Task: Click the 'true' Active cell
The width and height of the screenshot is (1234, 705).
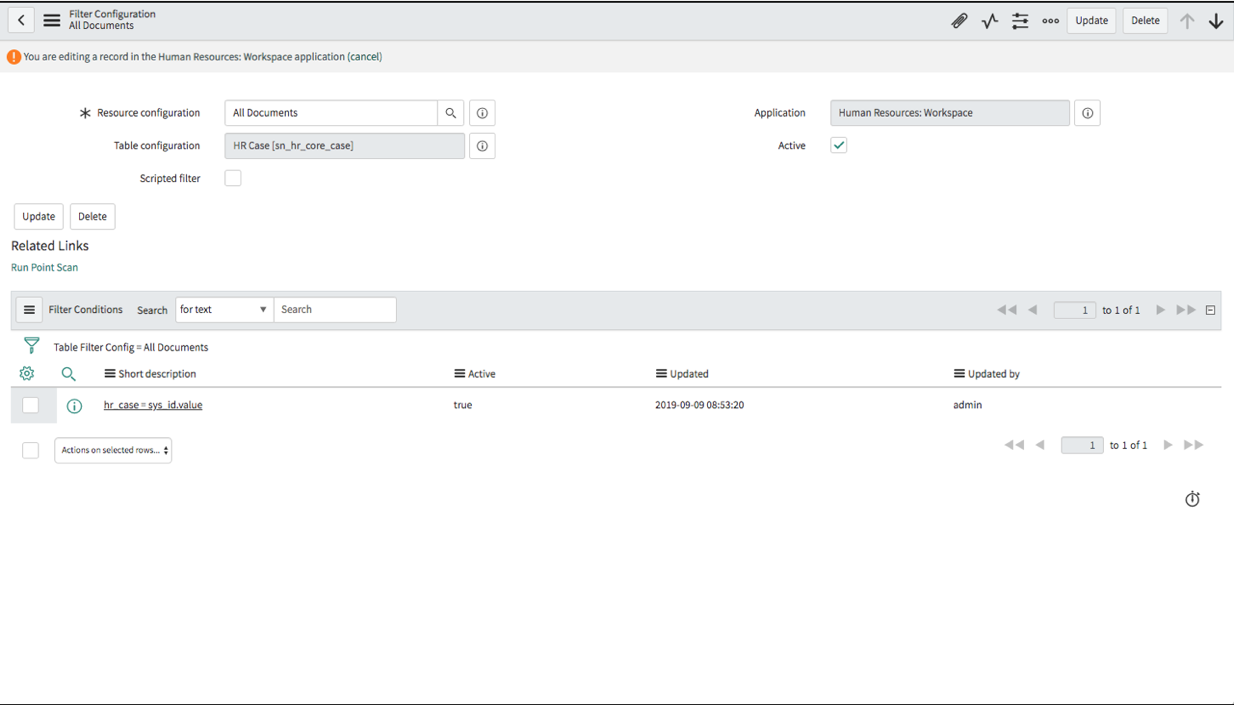Action: pyautogui.click(x=463, y=405)
